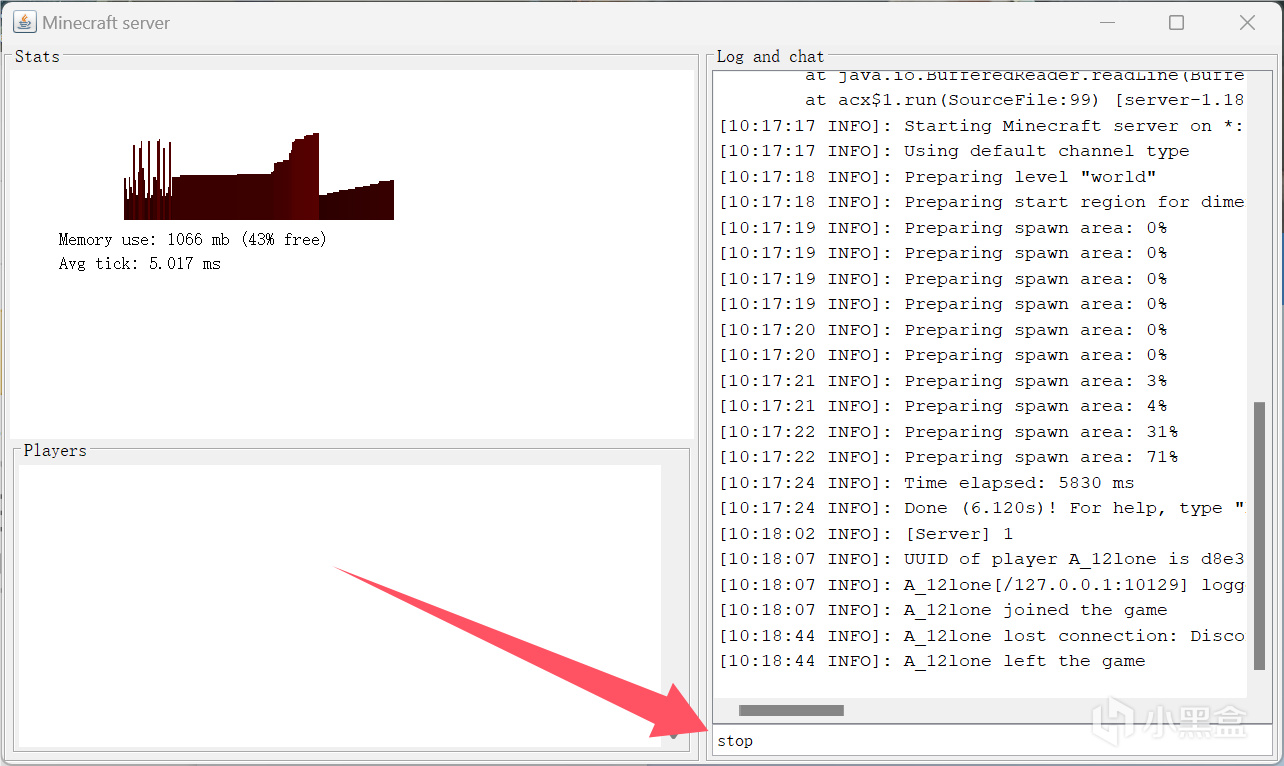Click the 'A_12lone left the game' log line
Image resolution: width=1284 pixels, height=766 pixels.
coord(933,661)
